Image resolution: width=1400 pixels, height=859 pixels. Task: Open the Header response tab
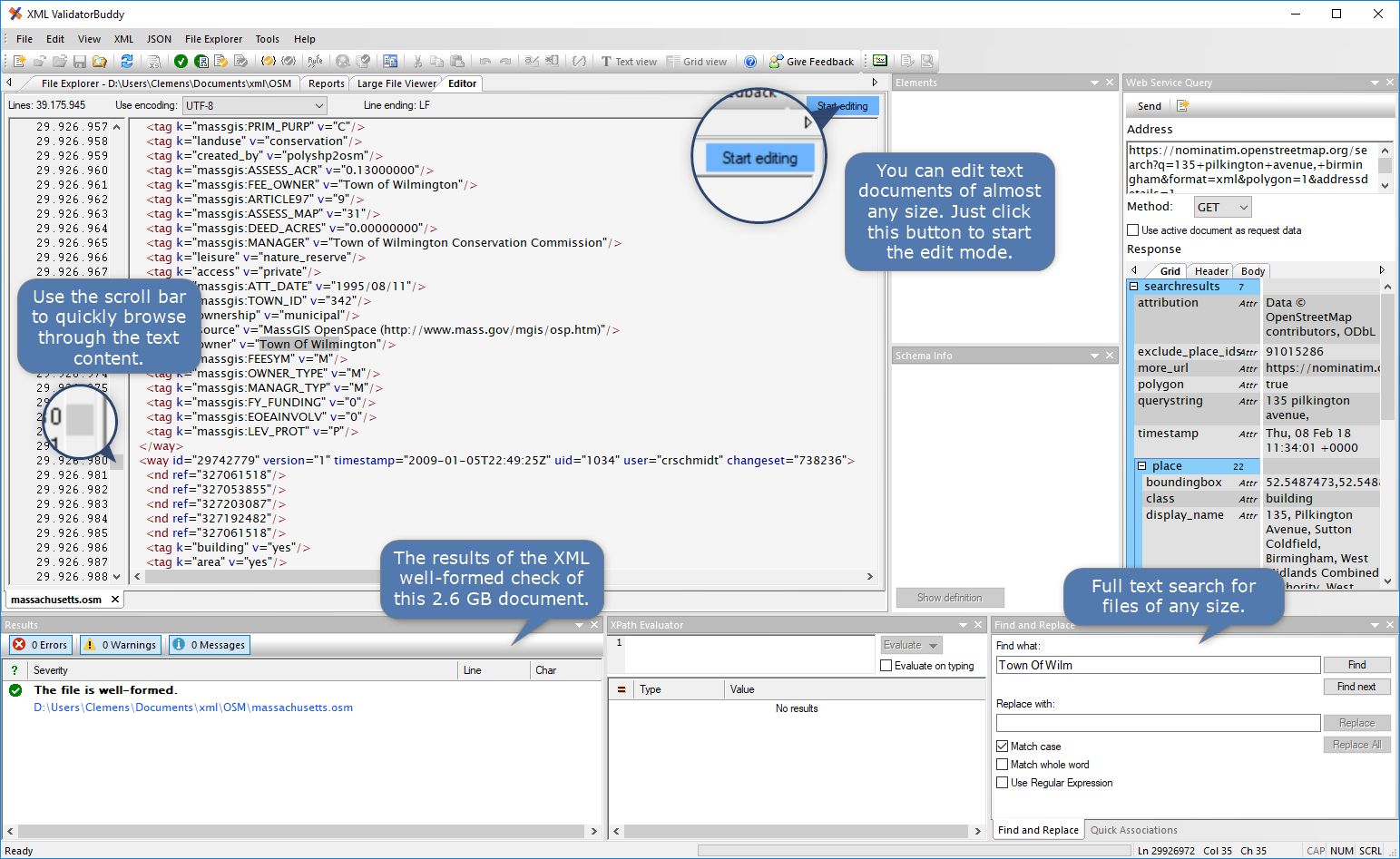(1211, 271)
